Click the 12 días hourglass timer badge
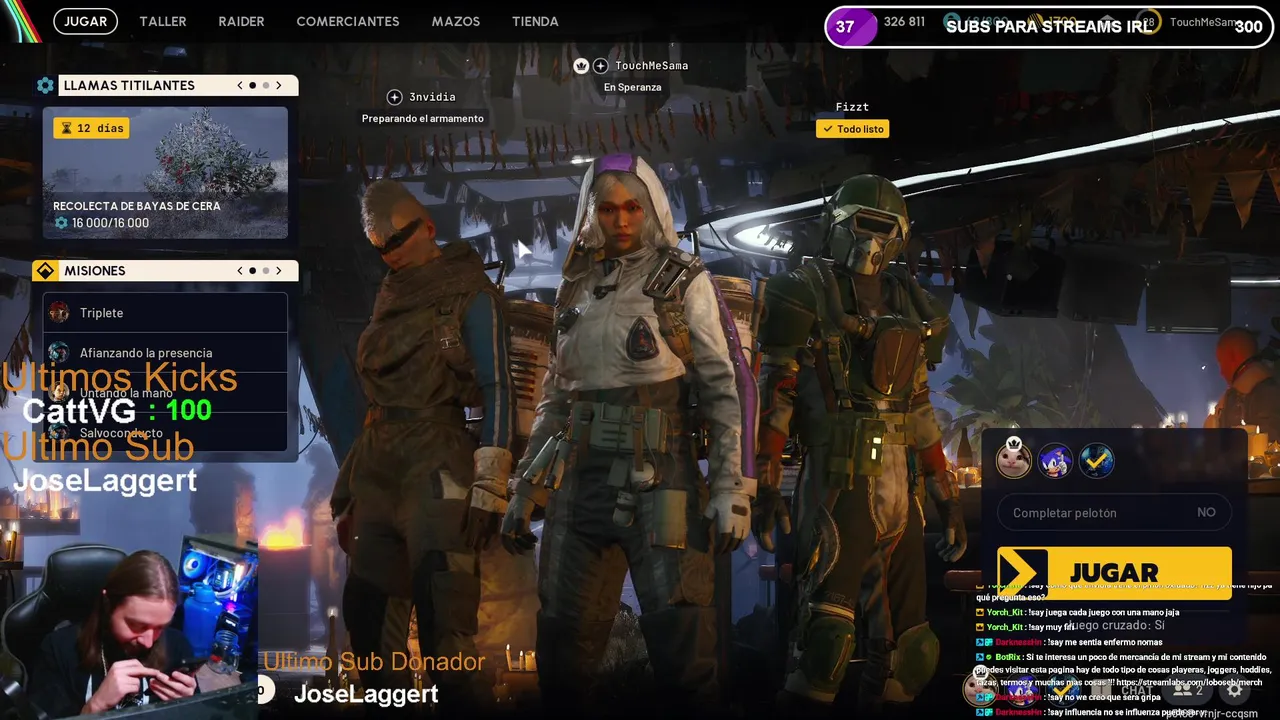This screenshot has width=1280, height=720. click(91, 128)
